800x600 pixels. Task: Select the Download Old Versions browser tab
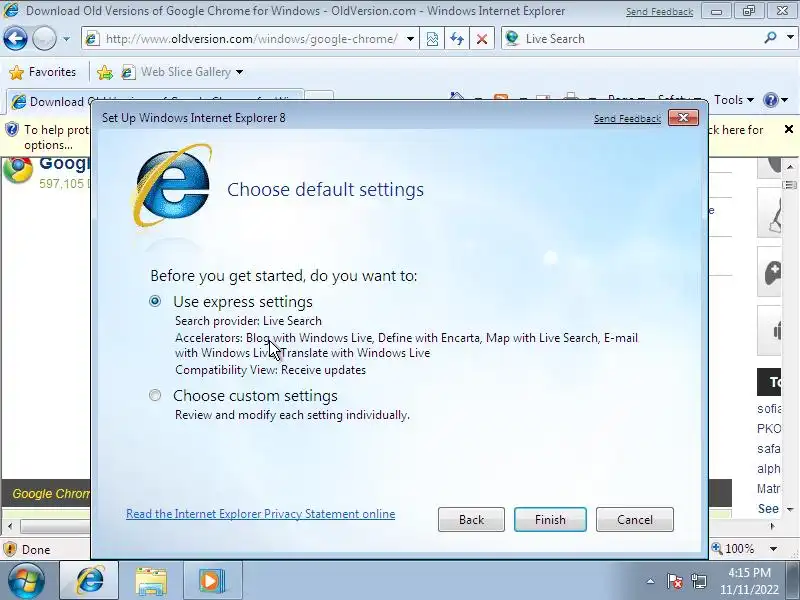click(x=155, y=101)
